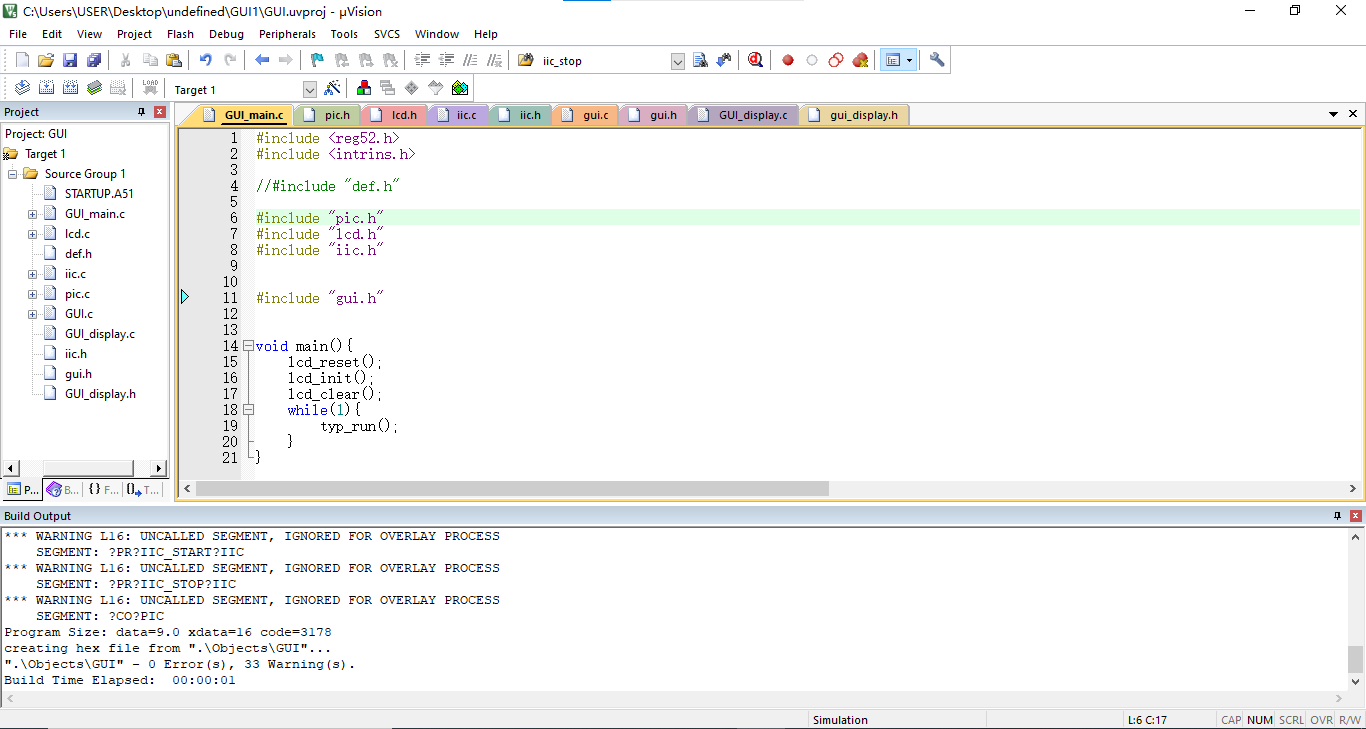The image size is (1366, 729).
Task: Open the Flash menu
Action: (x=180, y=34)
